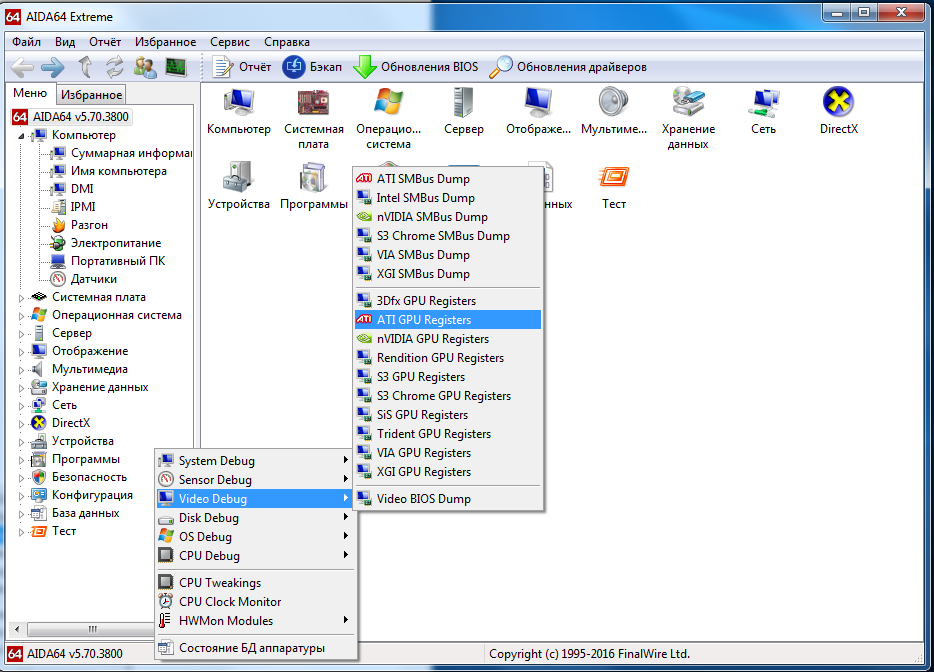Click Обновления BIOS toolbar button
This screenshot has height=672, width=934.
(x=416, y=67)
